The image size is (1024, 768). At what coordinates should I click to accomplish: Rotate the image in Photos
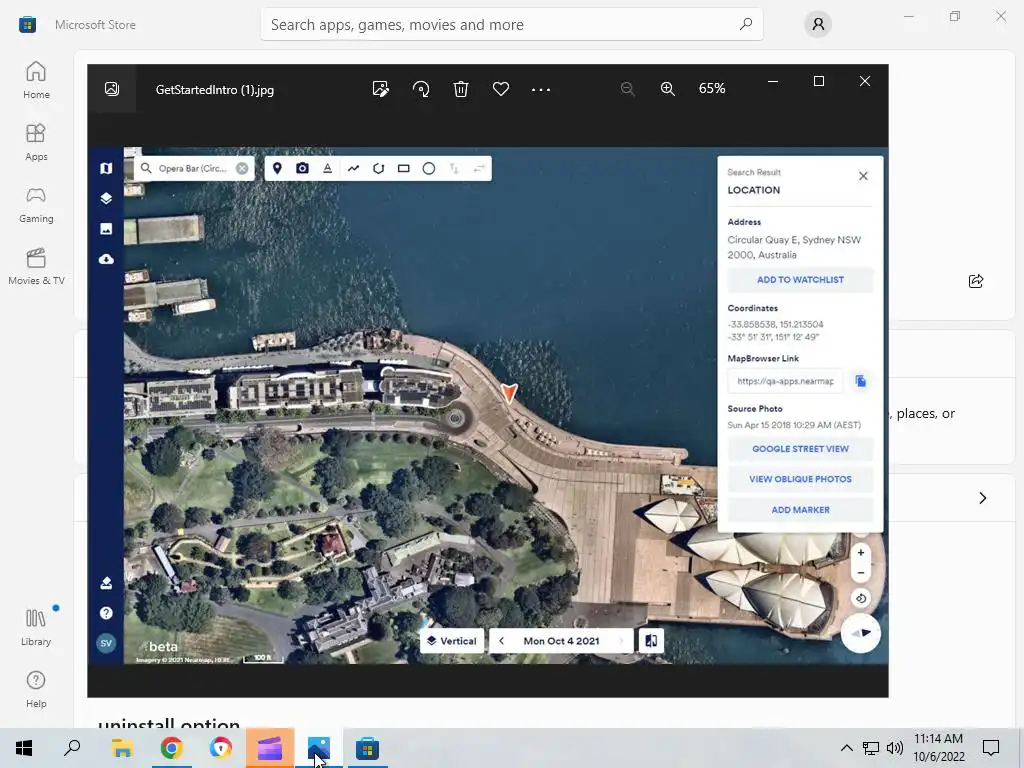pyautogui.click(x=421, y=89)
